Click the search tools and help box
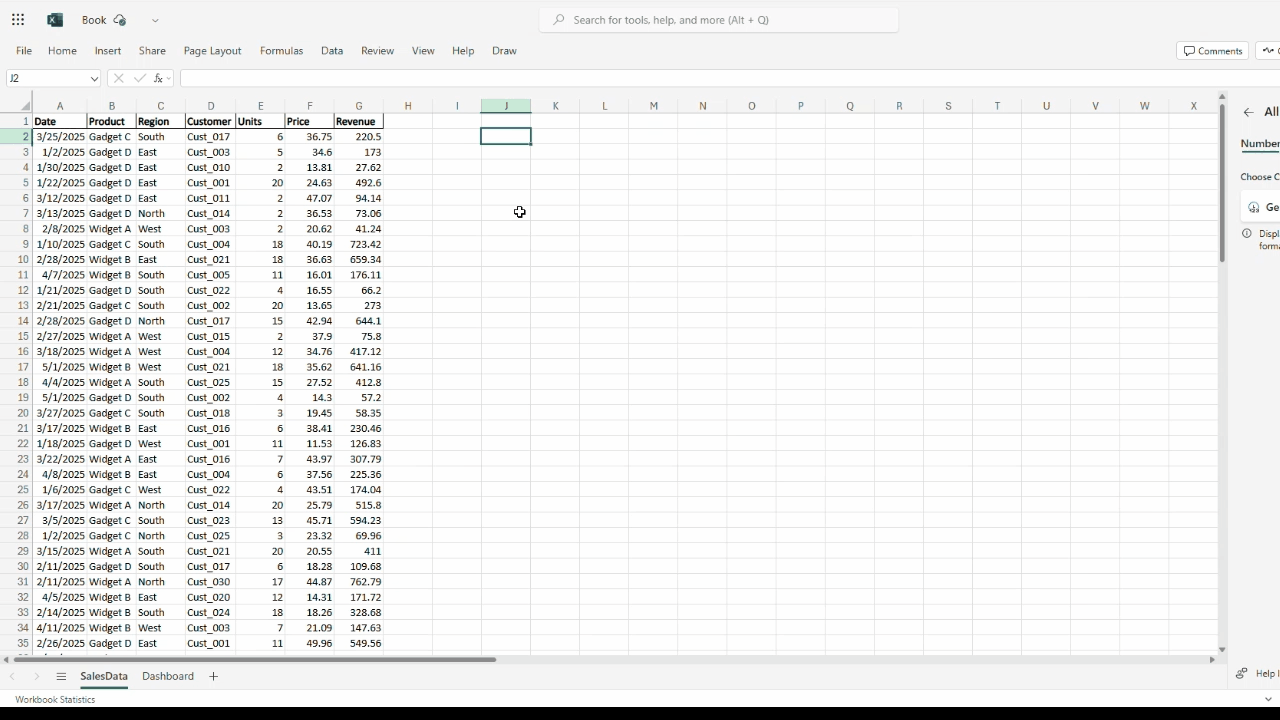Screen dimensions: 1280x720 coord(719,20)
